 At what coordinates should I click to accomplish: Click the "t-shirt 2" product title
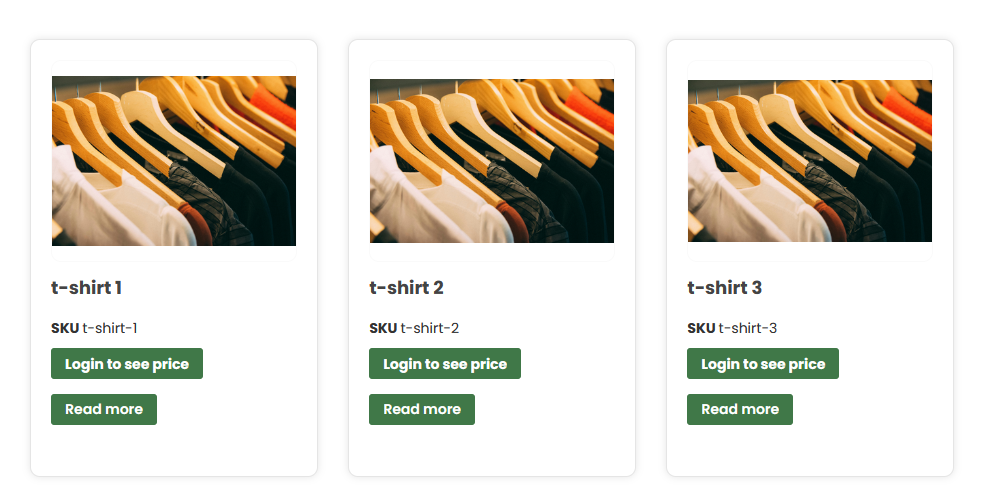(x=406, y=288)
